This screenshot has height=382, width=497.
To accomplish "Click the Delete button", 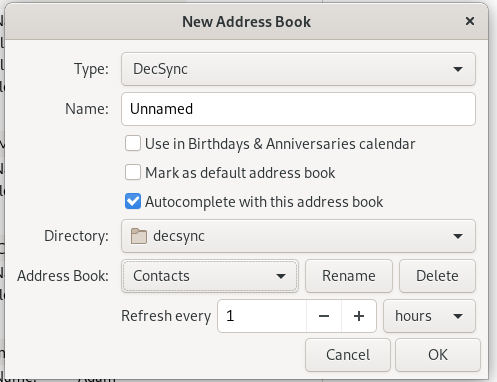I will click(x=437, y=276).
